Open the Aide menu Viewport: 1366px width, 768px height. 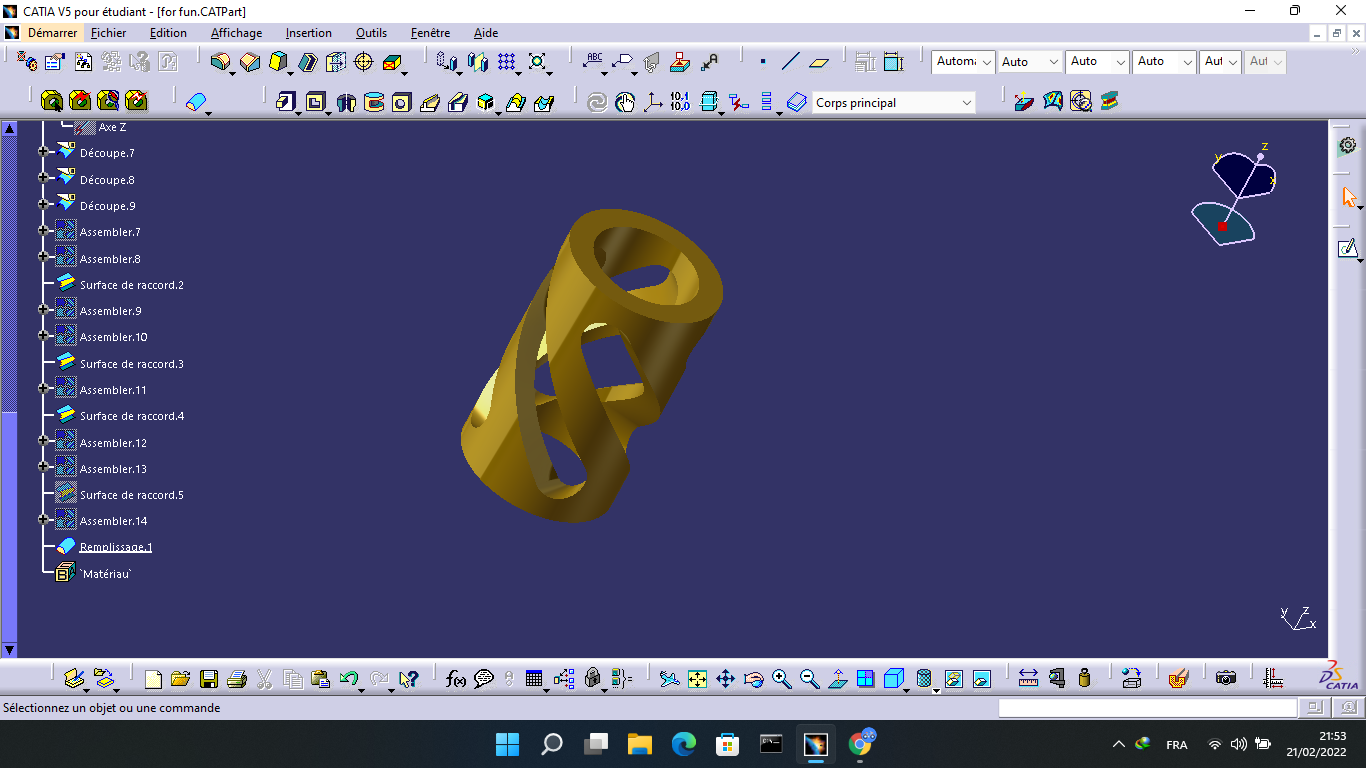[486, 33]
